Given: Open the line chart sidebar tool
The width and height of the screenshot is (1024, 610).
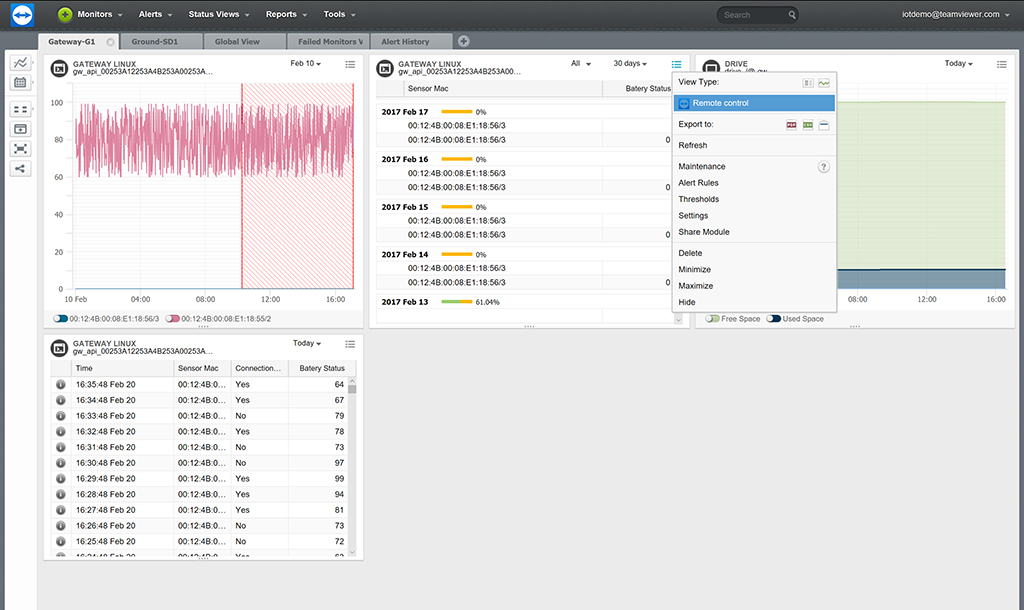Looking at the screenshot, I should [x=21, y=63].
